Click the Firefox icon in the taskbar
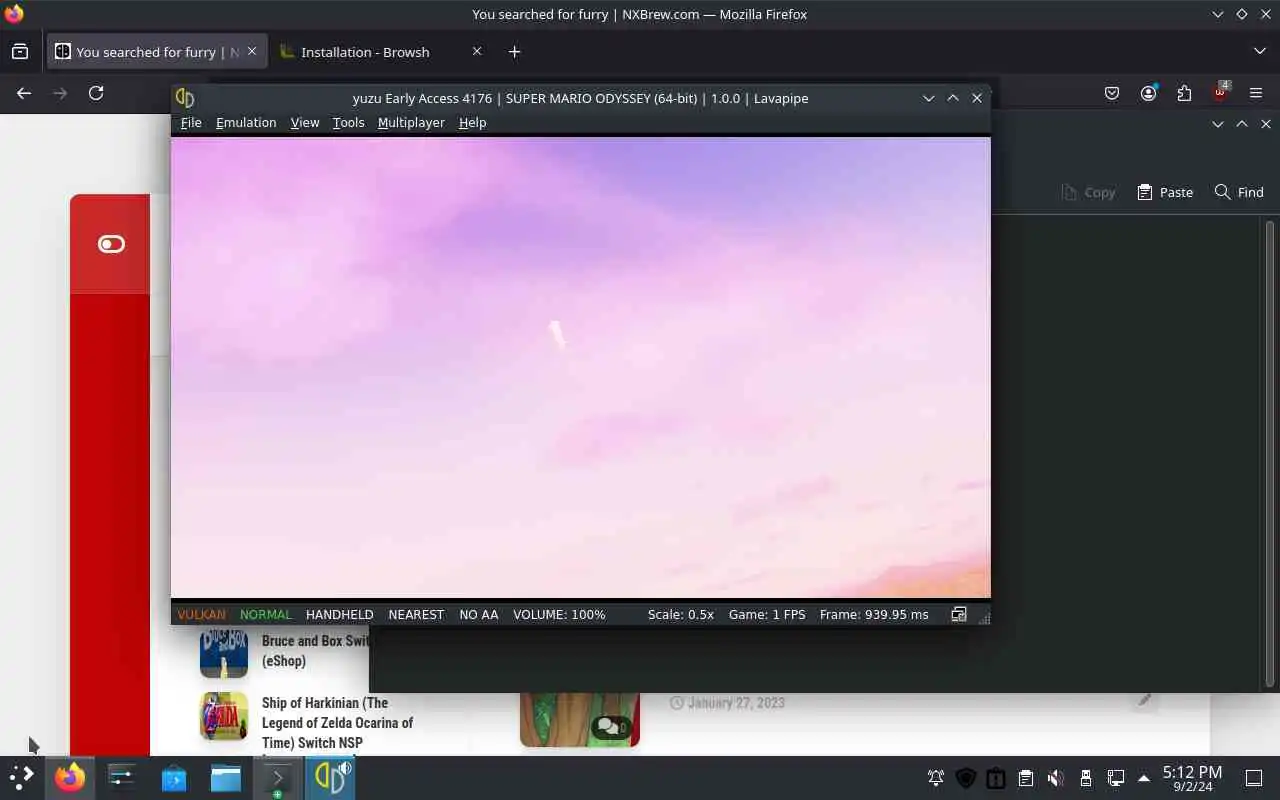The height and width of the screenshot is (800, 1280). click(x=70, y=777)
